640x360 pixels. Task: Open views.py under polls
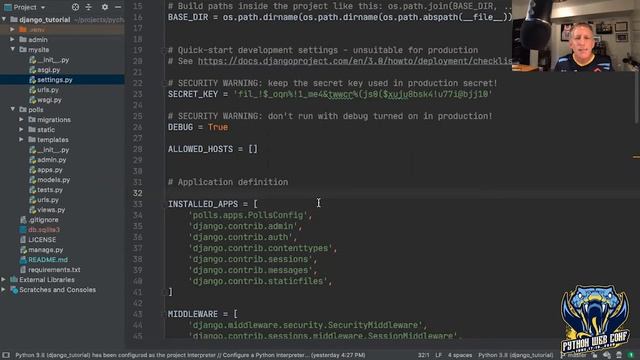pyautogui.click(x=51, y=210)
